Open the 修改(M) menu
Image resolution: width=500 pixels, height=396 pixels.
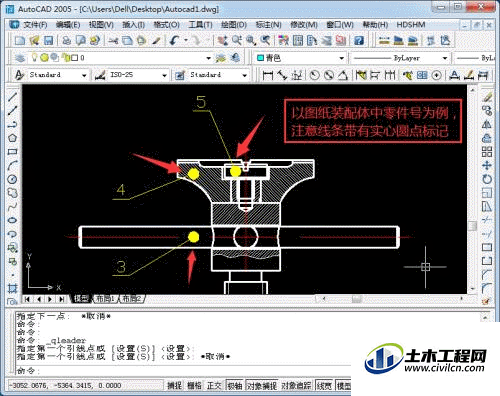click(x=304, y=25)
